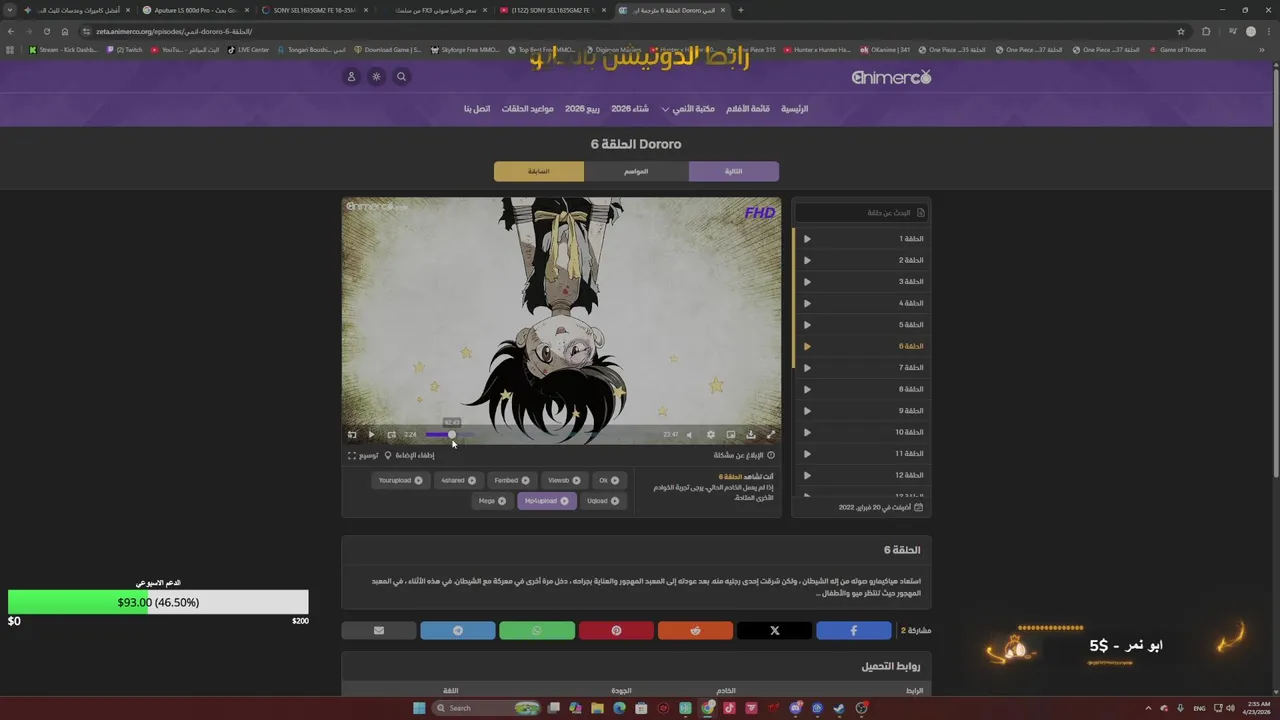The width and height of the screenshot is (1280, 720).
Task: Play the video with the play button
Action: click(x=371, y=435)
